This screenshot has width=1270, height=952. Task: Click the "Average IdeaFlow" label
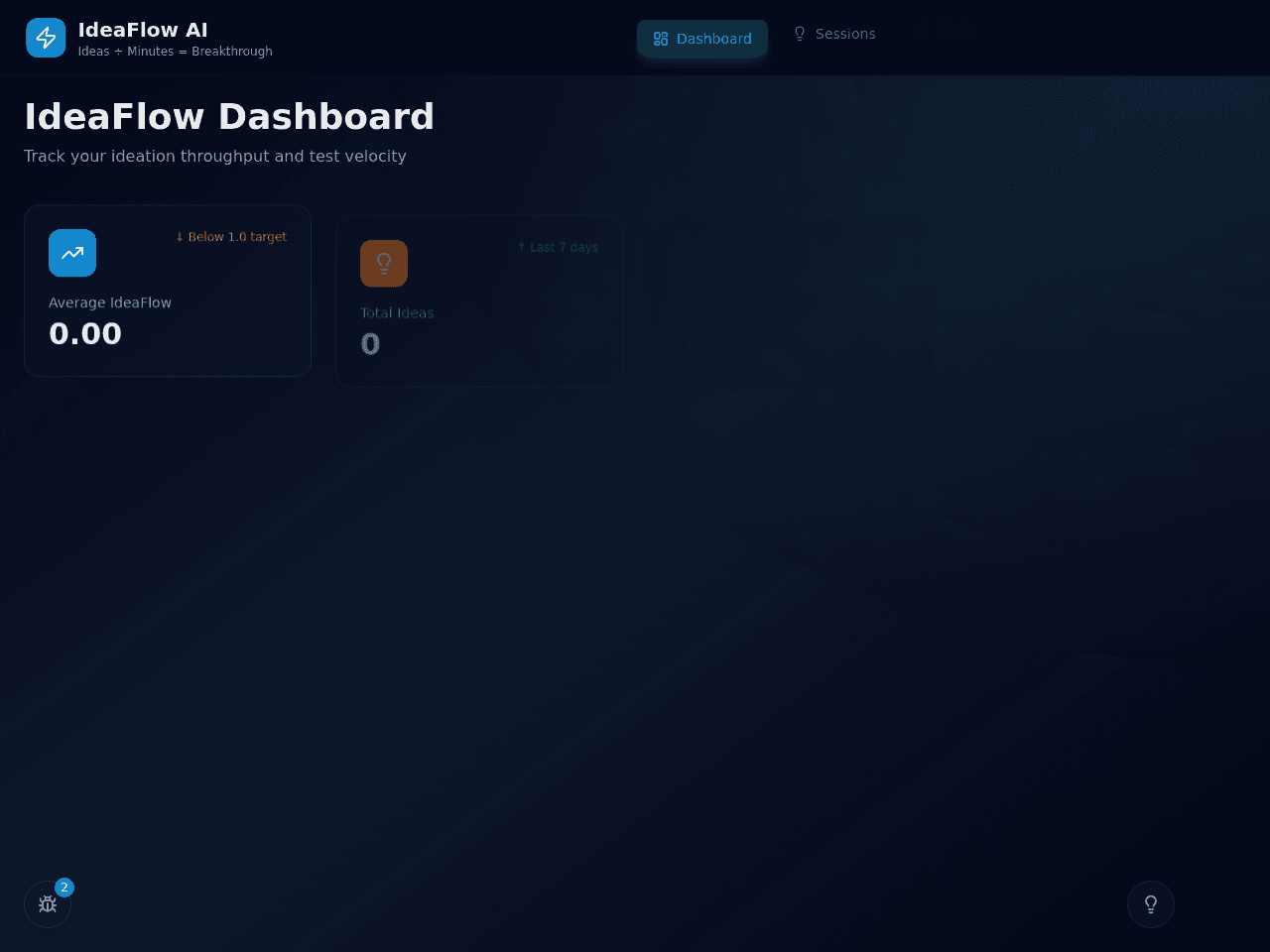110,302
